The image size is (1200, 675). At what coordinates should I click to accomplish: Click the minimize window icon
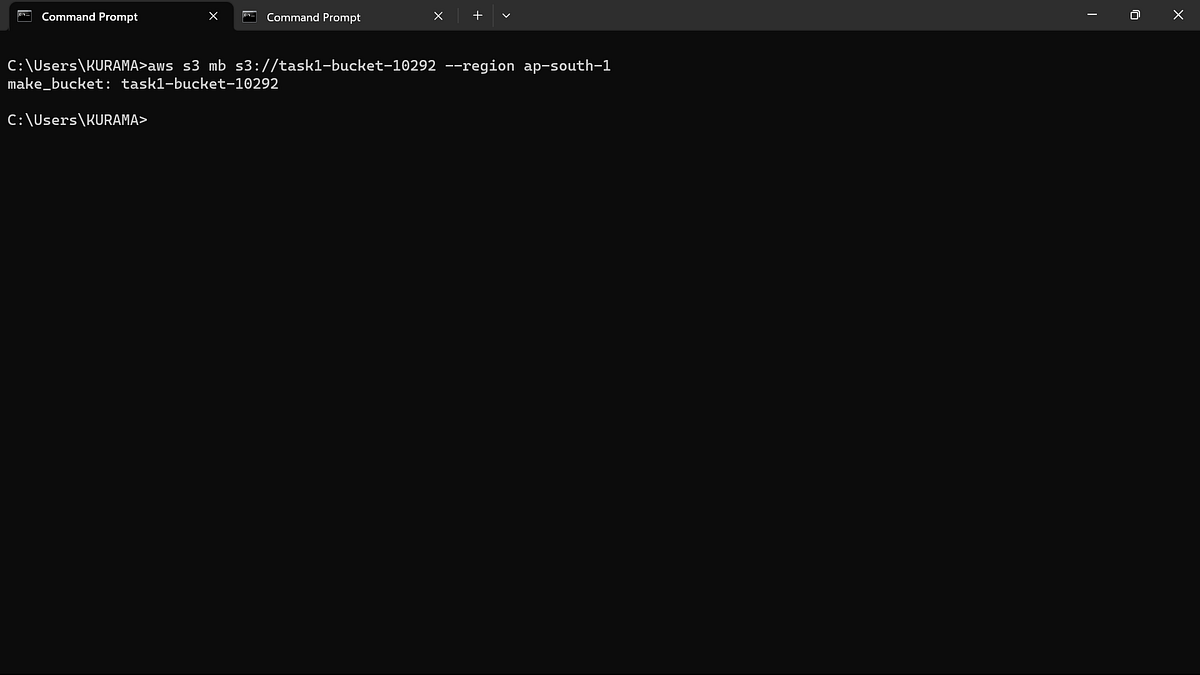point(1091,15)
